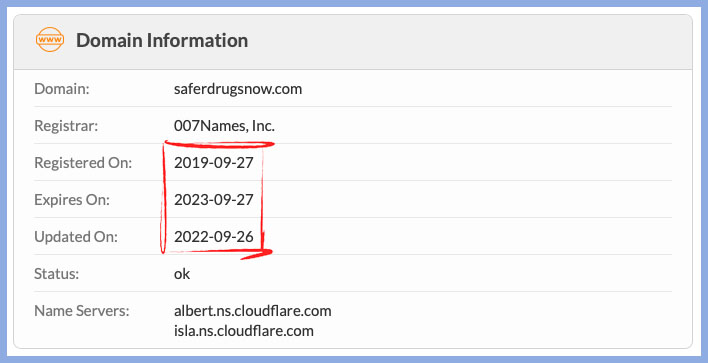Screen dimensions: 708x363
Task: Click the Updated On: label
Action: 76,237
